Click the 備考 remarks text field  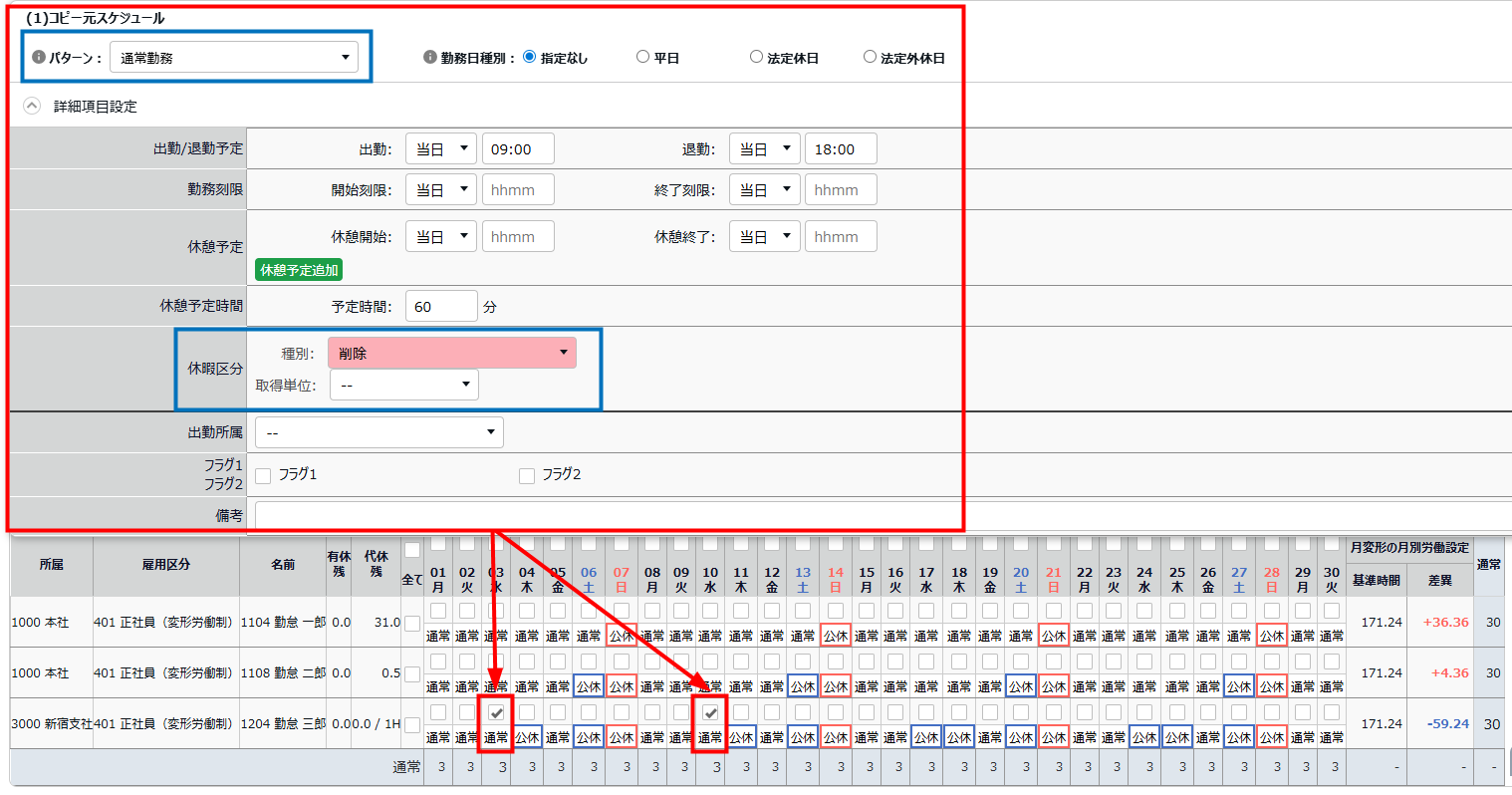[882, 515]
